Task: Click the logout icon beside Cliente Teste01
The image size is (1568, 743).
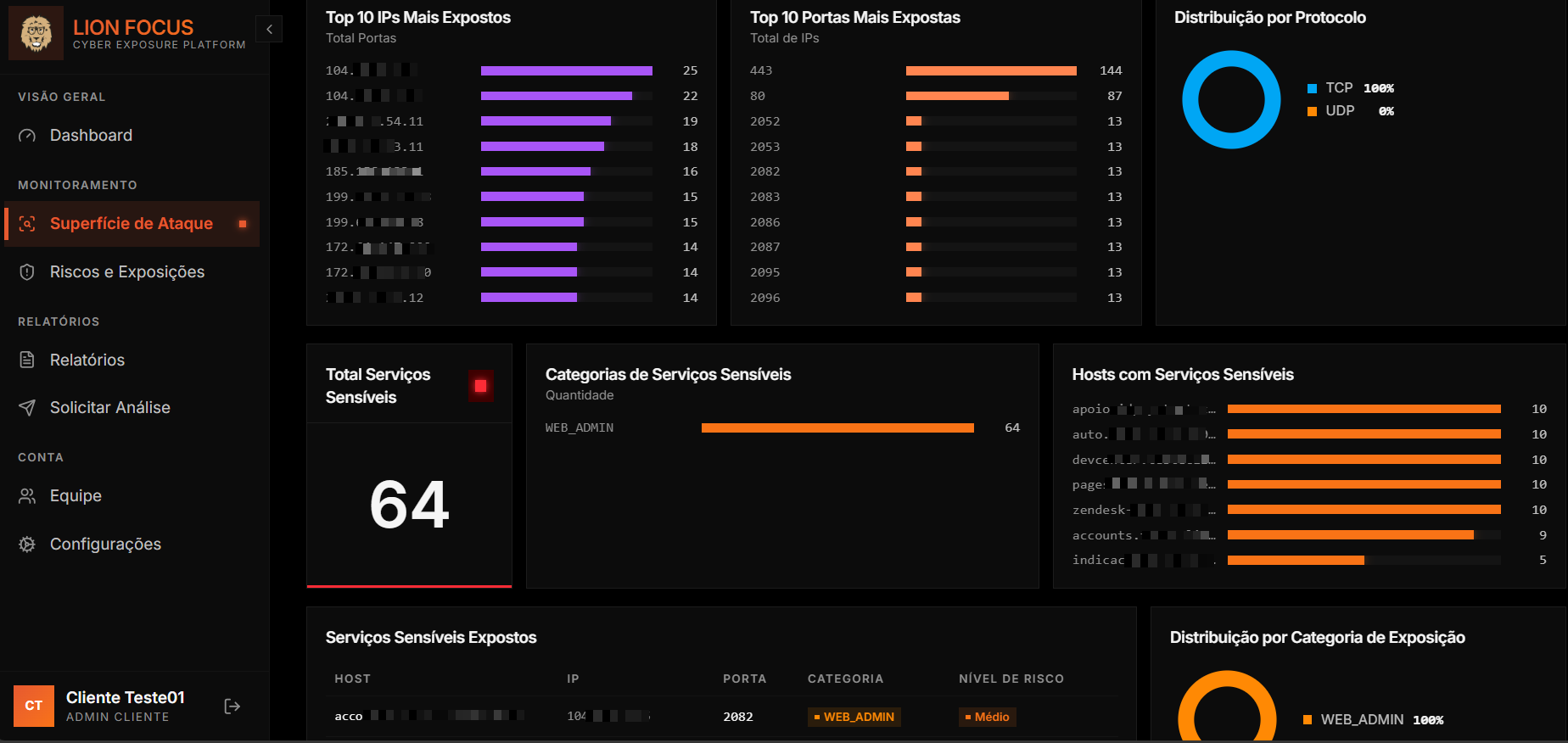Action: click(x=232, y=707)
